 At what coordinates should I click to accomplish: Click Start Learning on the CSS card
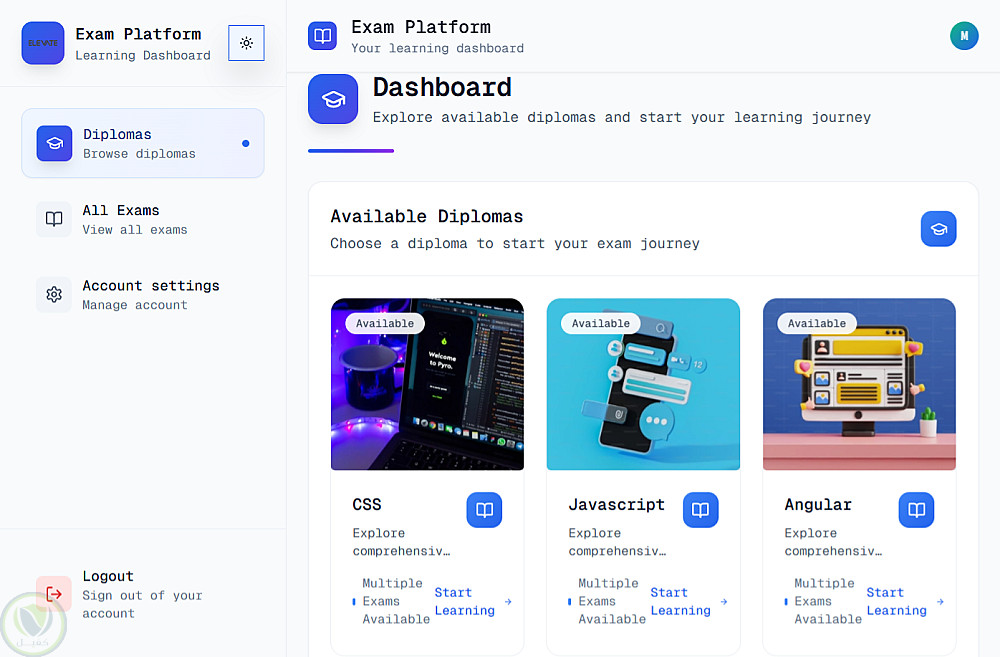click(x=464, y=602)
